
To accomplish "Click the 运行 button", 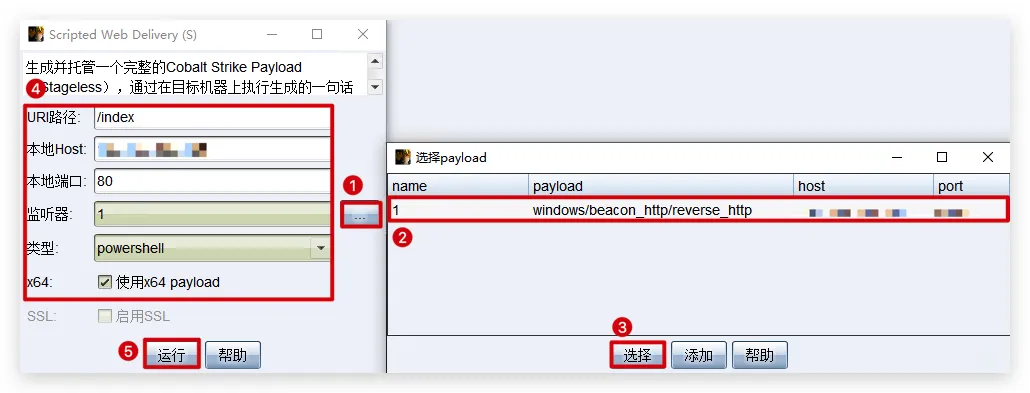I will click(x=171, y=356).
